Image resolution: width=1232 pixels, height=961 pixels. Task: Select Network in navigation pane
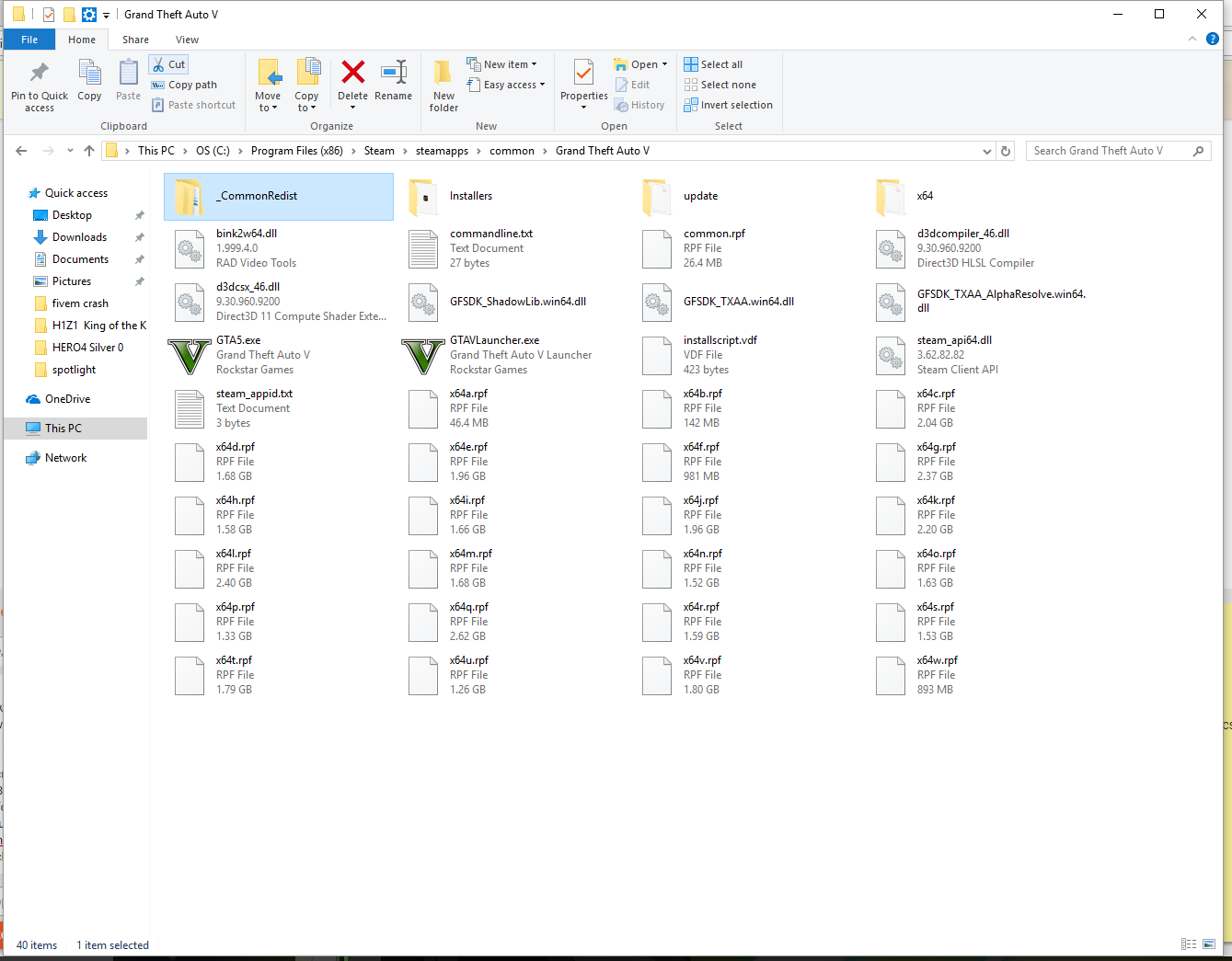coord(65,458)
